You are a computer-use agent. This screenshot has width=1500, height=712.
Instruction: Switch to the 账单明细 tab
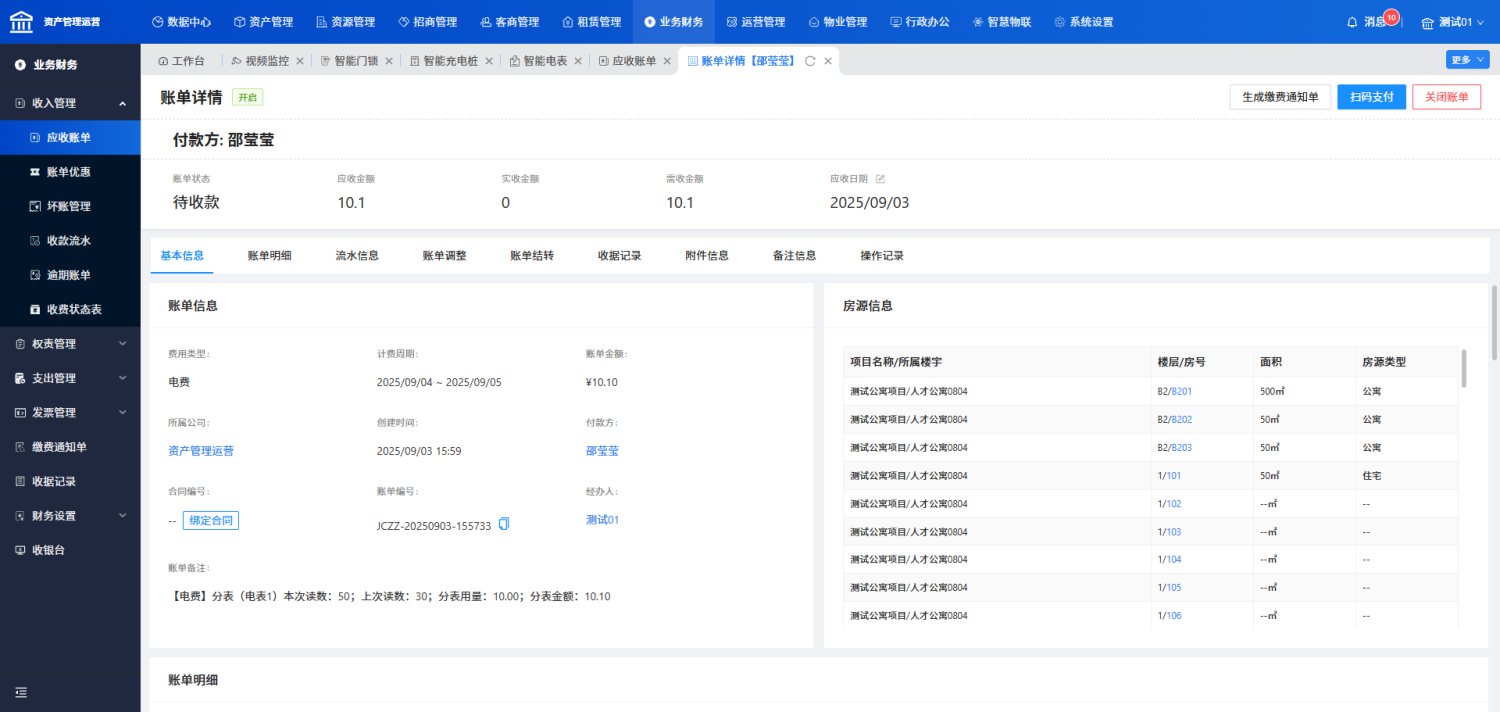click(x=269, y=255)
